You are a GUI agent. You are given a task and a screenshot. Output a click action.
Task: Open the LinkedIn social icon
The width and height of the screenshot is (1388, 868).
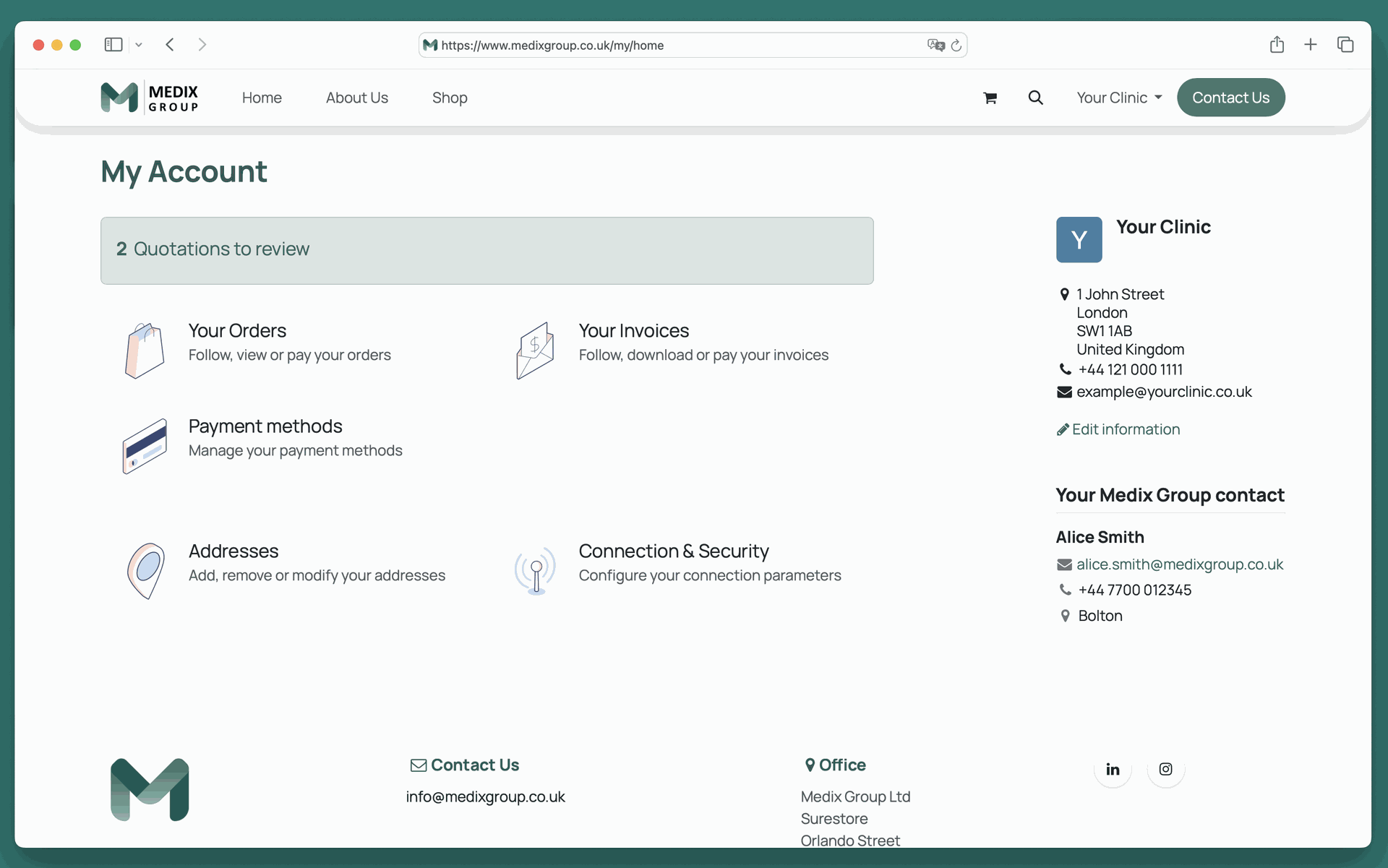(x=1113, y=769)
